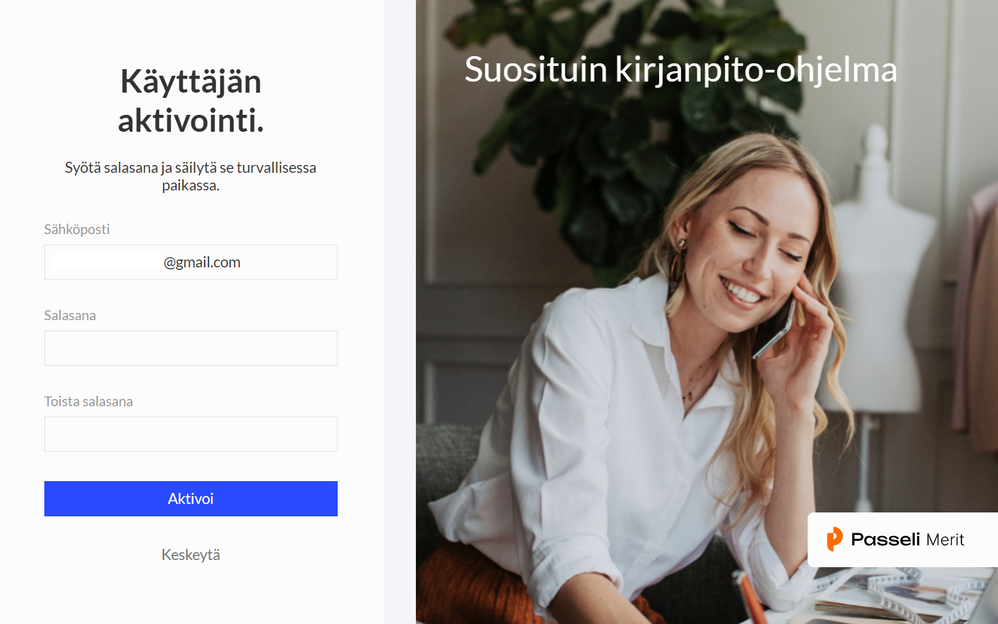998x624 pixels.
Task: Click the smartphone held to the woman's ear
Action: pyautogui.click(x=773, y=327)
